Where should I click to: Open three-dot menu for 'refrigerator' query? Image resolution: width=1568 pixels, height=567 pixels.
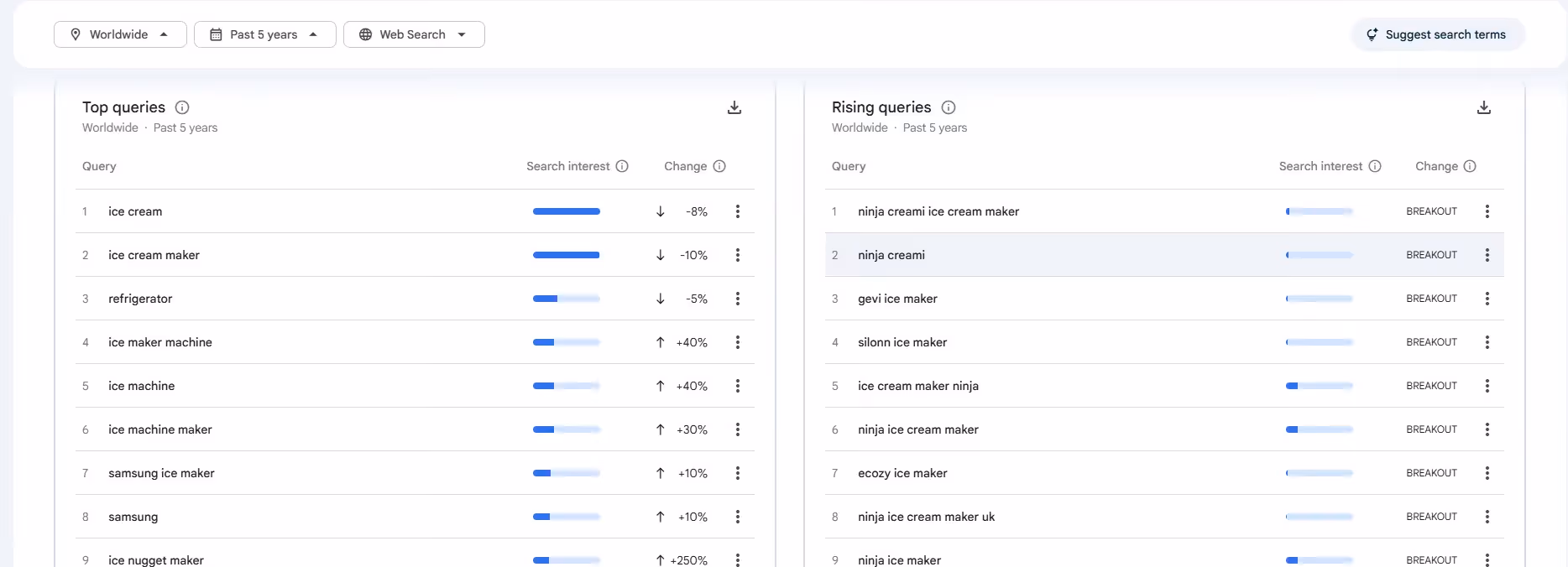(x=738, y=299)
